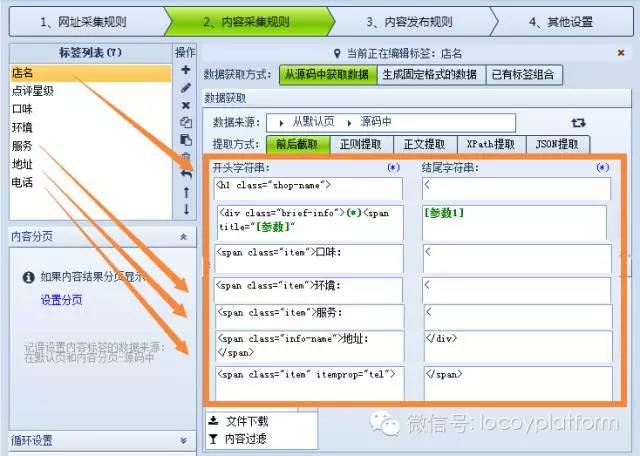640x456 pixels.
Task: Click the end string field containing [参数1]
Action: 514,222
